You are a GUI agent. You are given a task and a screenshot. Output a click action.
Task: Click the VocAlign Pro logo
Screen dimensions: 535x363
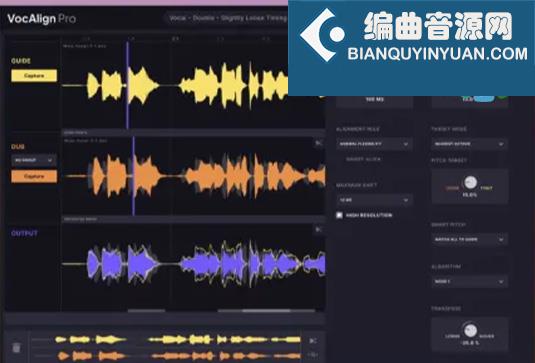click(41, 18)
